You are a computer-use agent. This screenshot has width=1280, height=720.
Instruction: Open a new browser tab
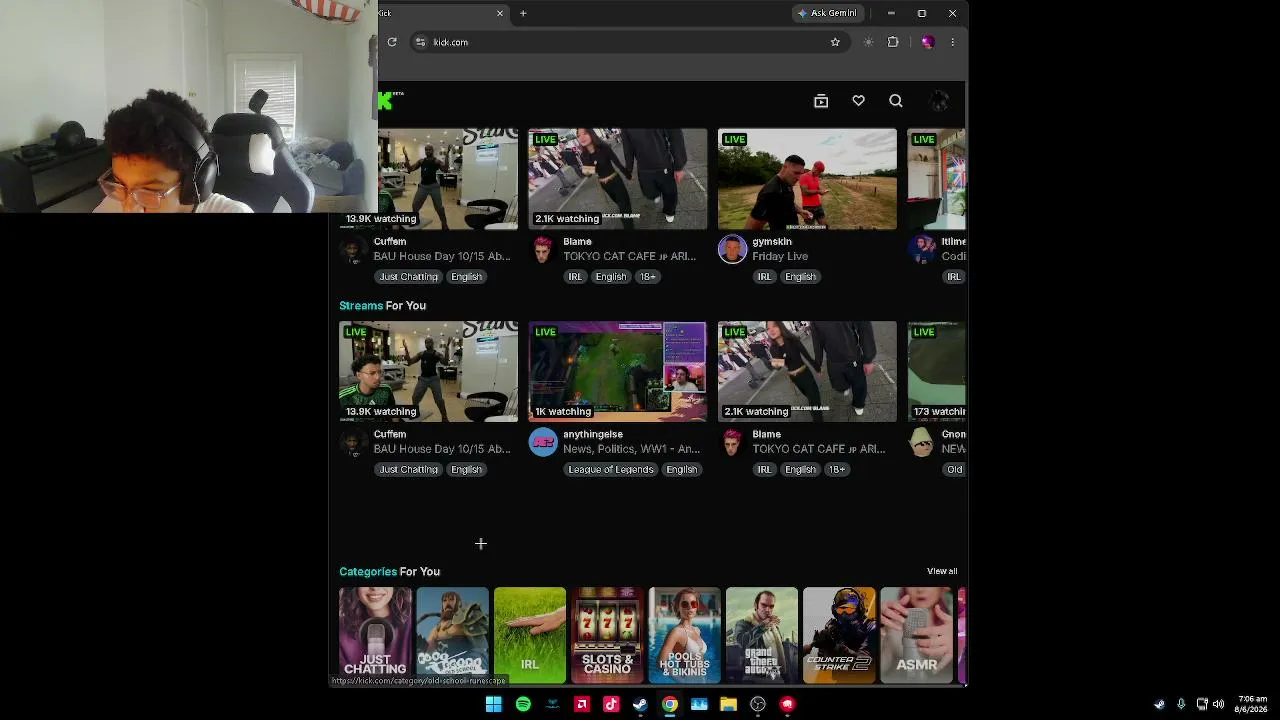(x=523, y=13)
